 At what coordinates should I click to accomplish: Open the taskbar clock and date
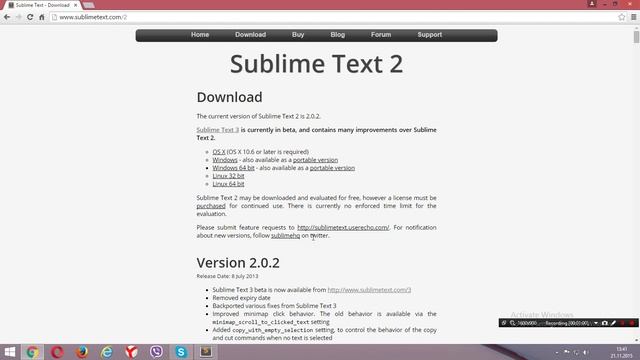(x=622, y=352)
